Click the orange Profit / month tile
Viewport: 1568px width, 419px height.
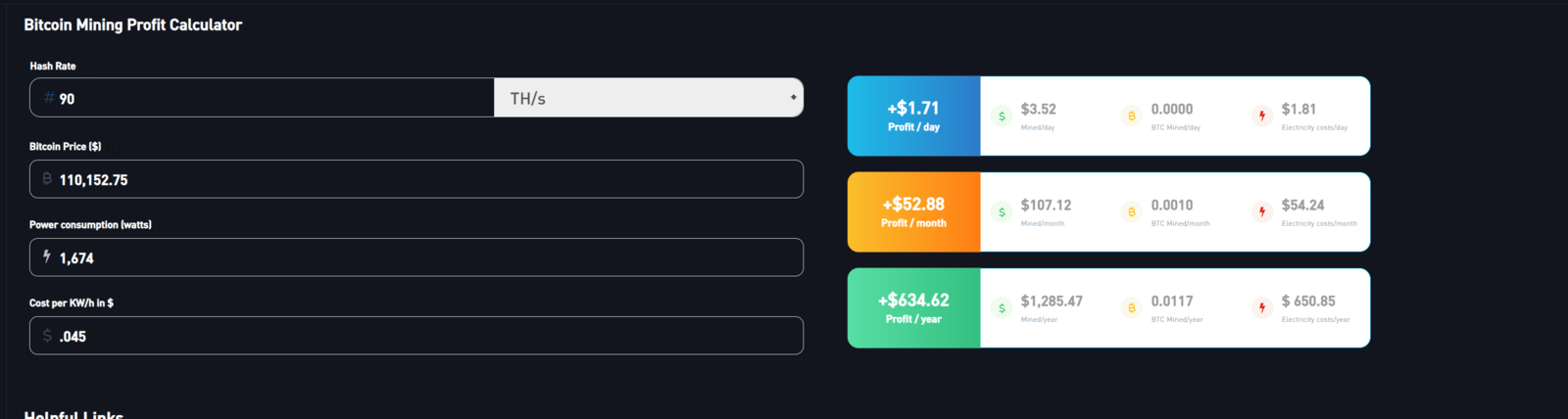913,211
